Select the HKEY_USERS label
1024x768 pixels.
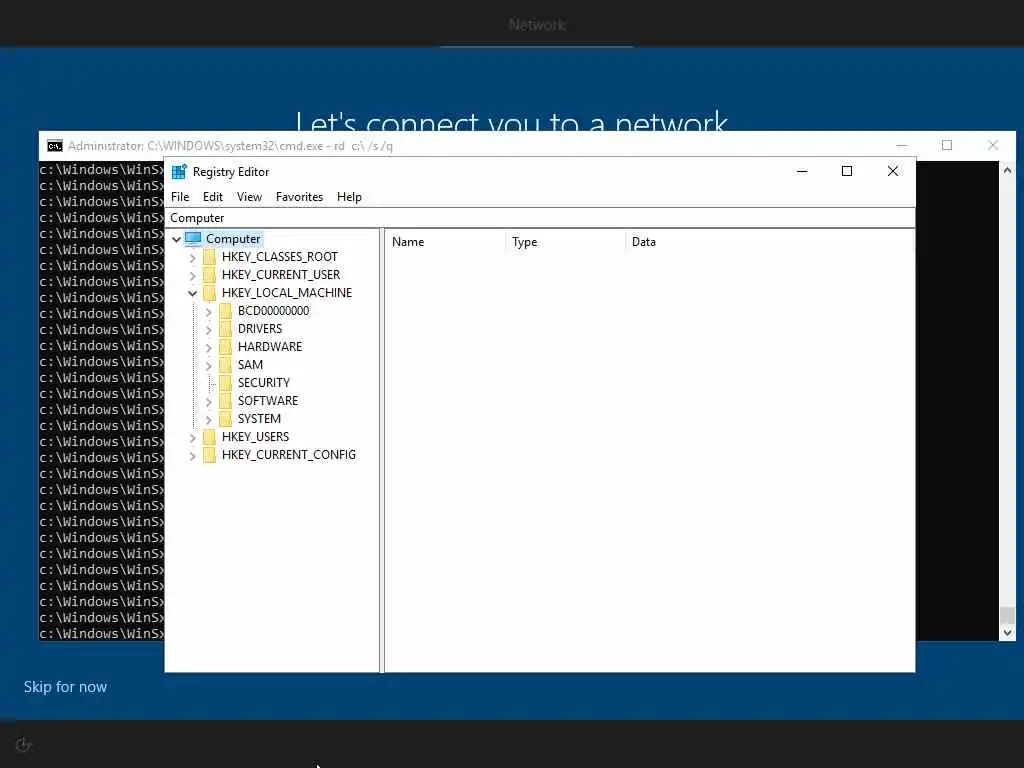[255, 436]
